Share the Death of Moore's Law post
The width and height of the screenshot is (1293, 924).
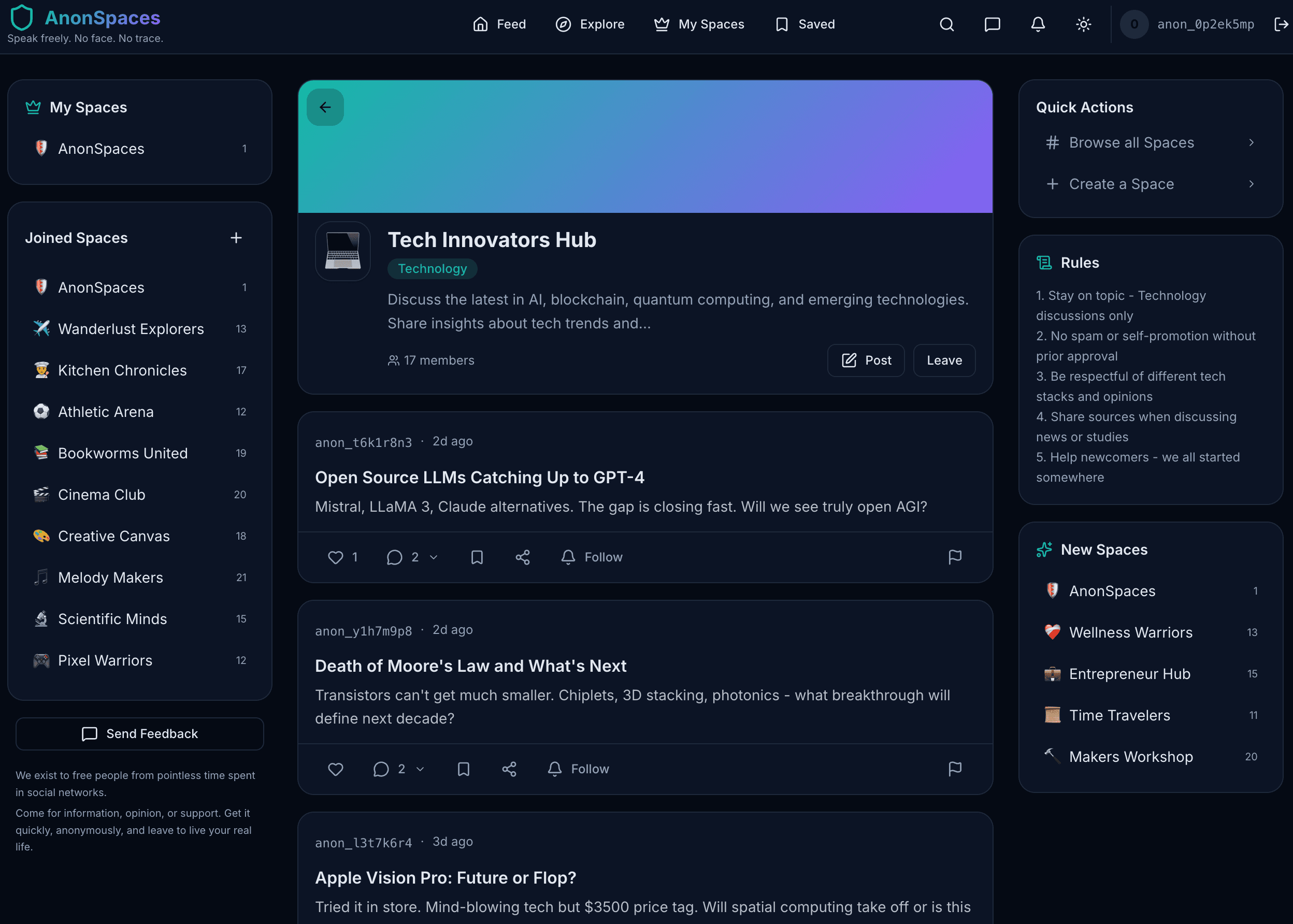pos(509,769)
